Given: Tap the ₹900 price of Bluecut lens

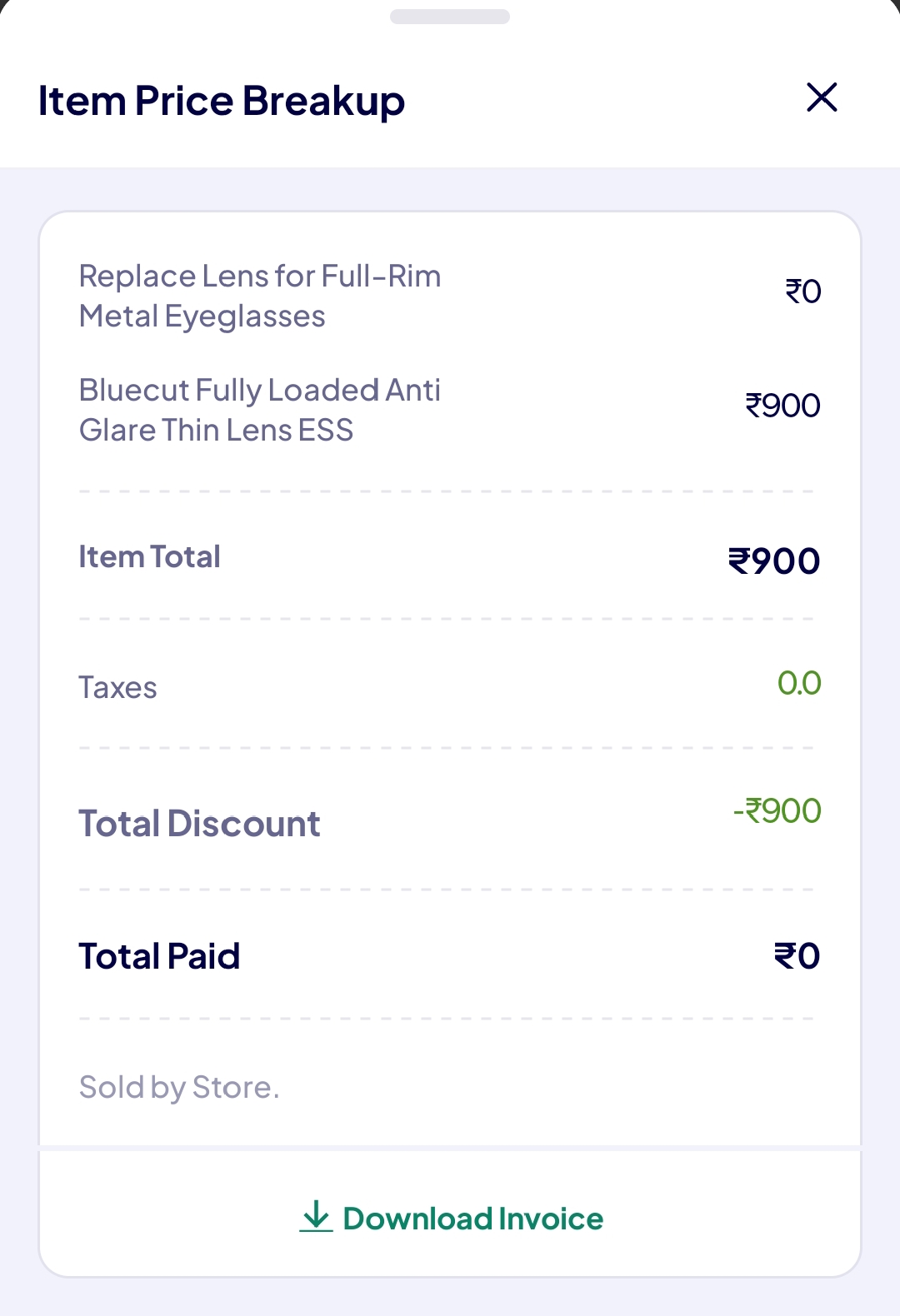Looking at the screenshot, I should [x=782, y=406].
